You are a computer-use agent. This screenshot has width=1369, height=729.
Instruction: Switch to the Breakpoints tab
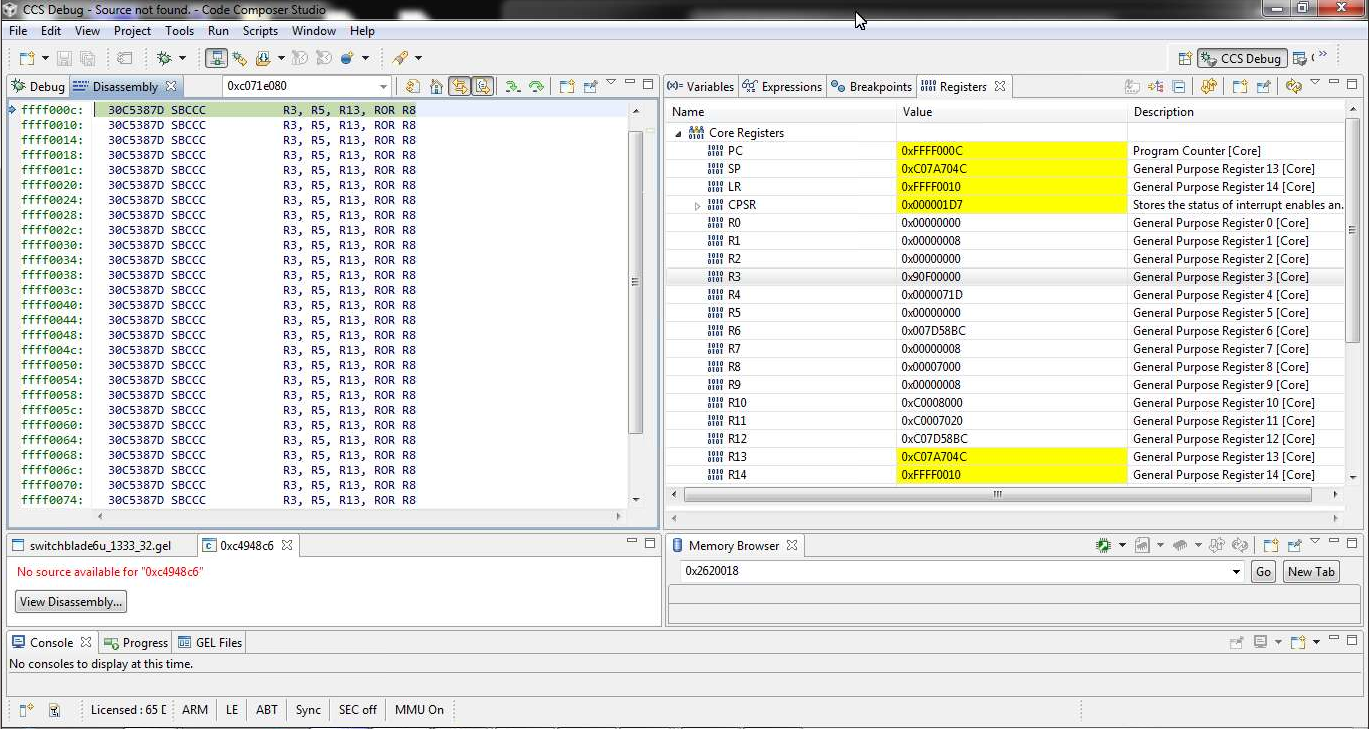pyautogui.click(x=877, y=86)
